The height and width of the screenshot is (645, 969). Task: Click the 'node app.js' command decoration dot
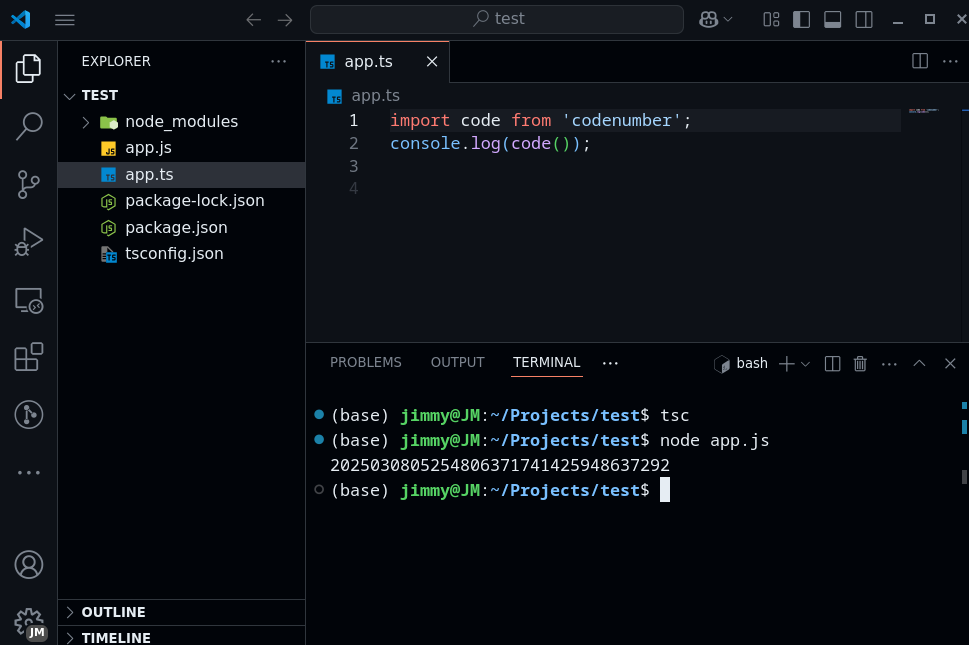pos(319,439)
